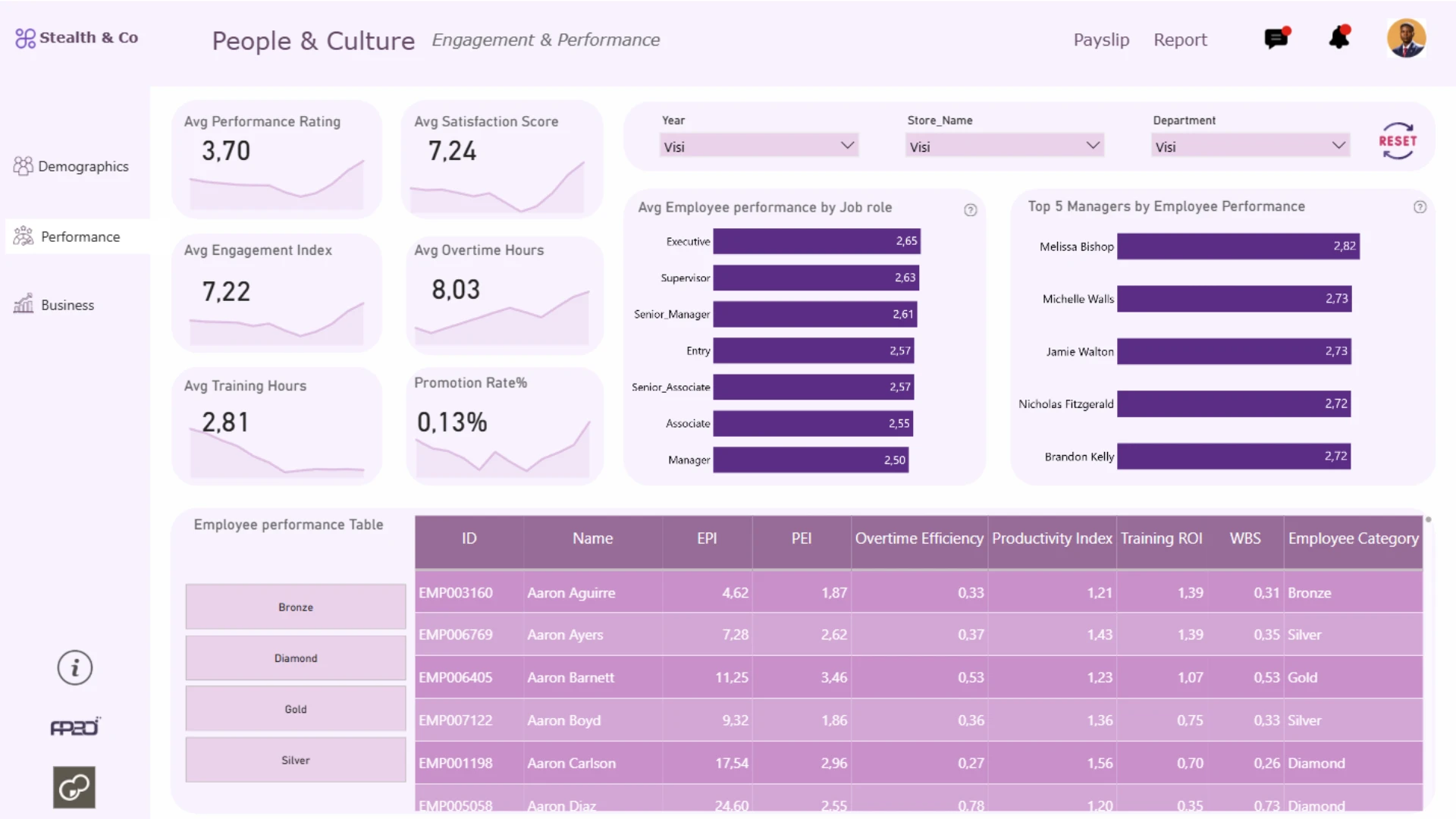
Task: Click the user profile avatar
Action: (x=1406, y=39)
